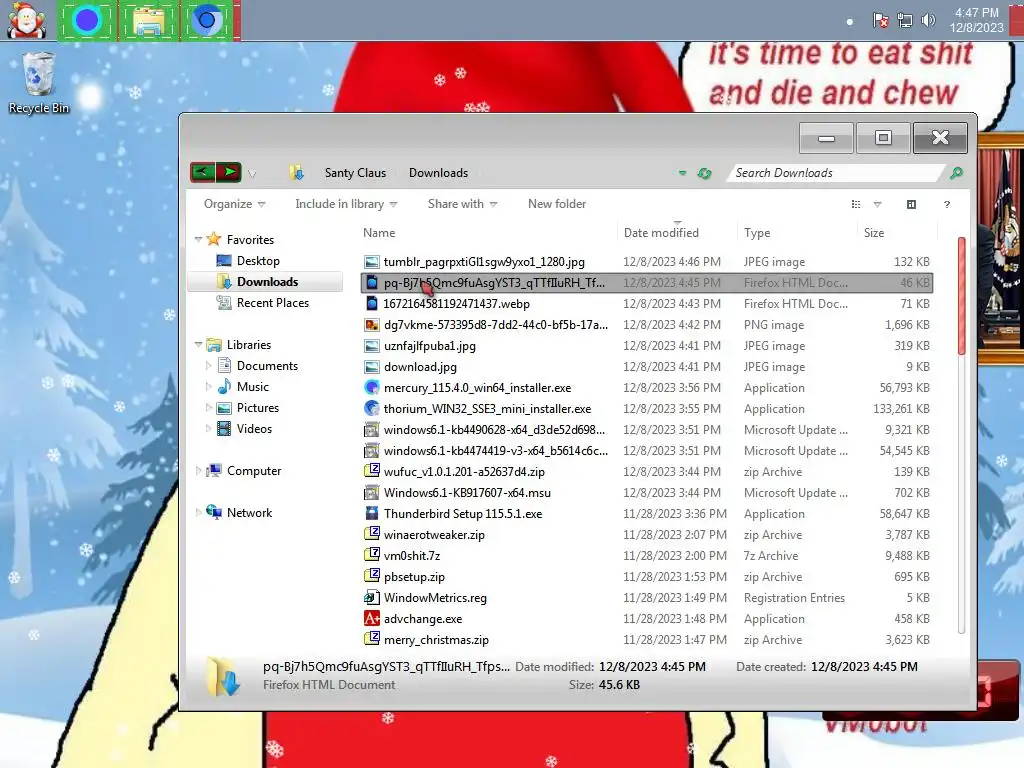Select the advchange.exe icon
Screen dimensions: 1024x768
click(372, 618)
